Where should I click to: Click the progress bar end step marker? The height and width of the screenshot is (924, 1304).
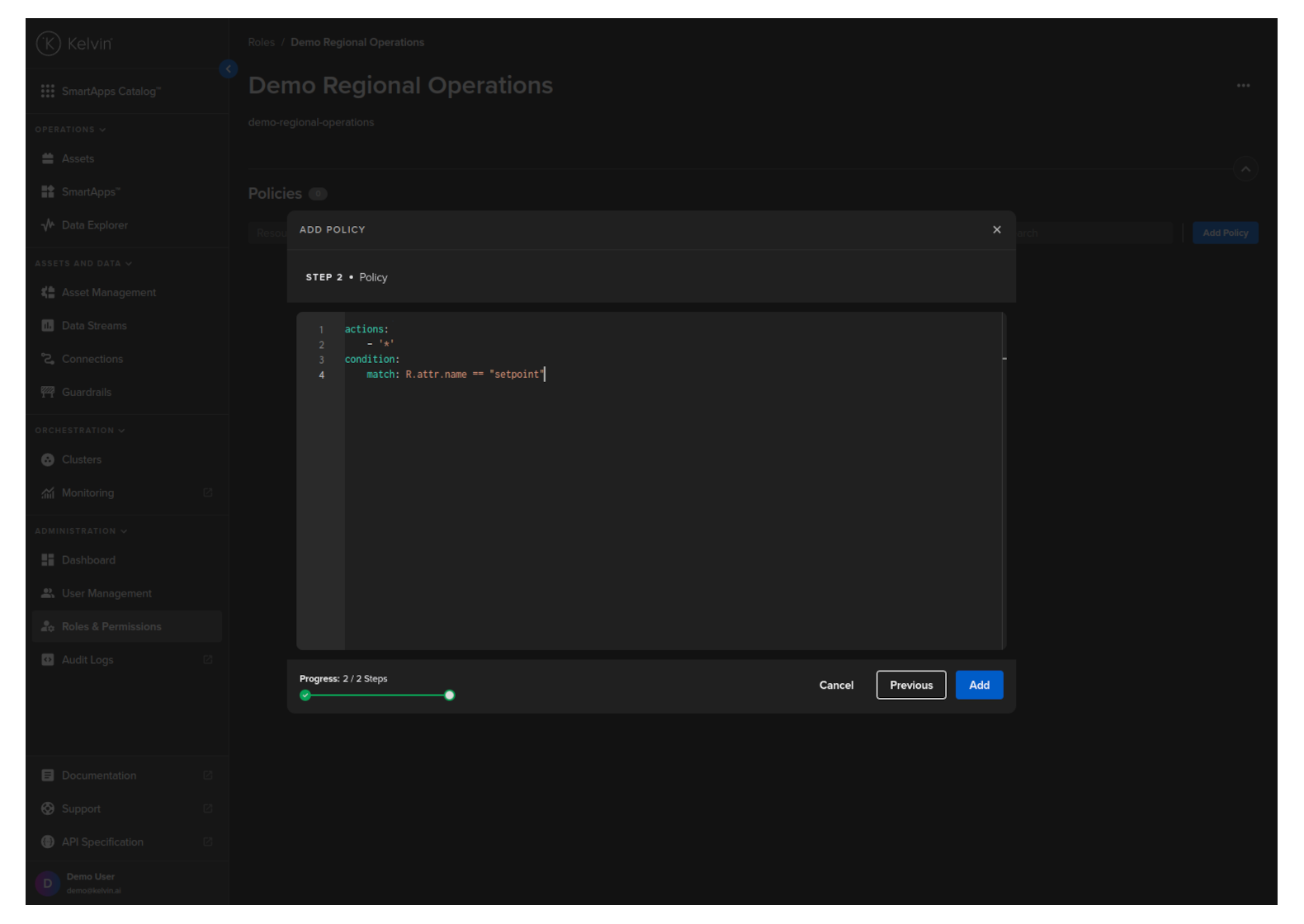click(x=449, y=695)
